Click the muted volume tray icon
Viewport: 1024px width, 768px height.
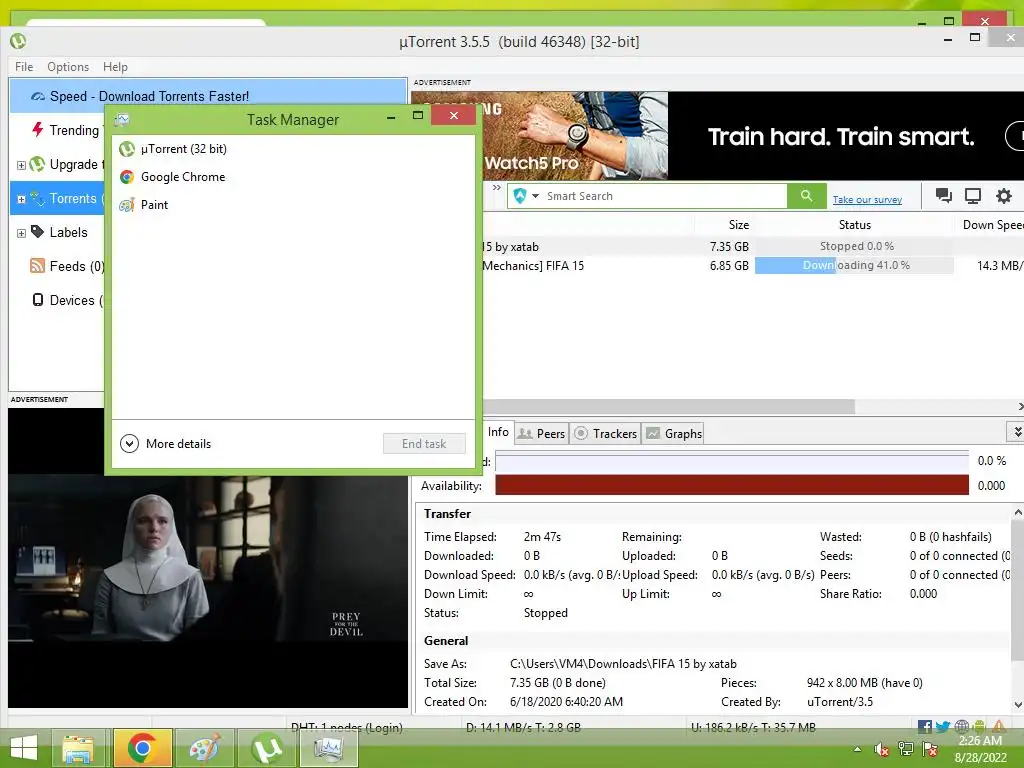(x=881, y=750)
